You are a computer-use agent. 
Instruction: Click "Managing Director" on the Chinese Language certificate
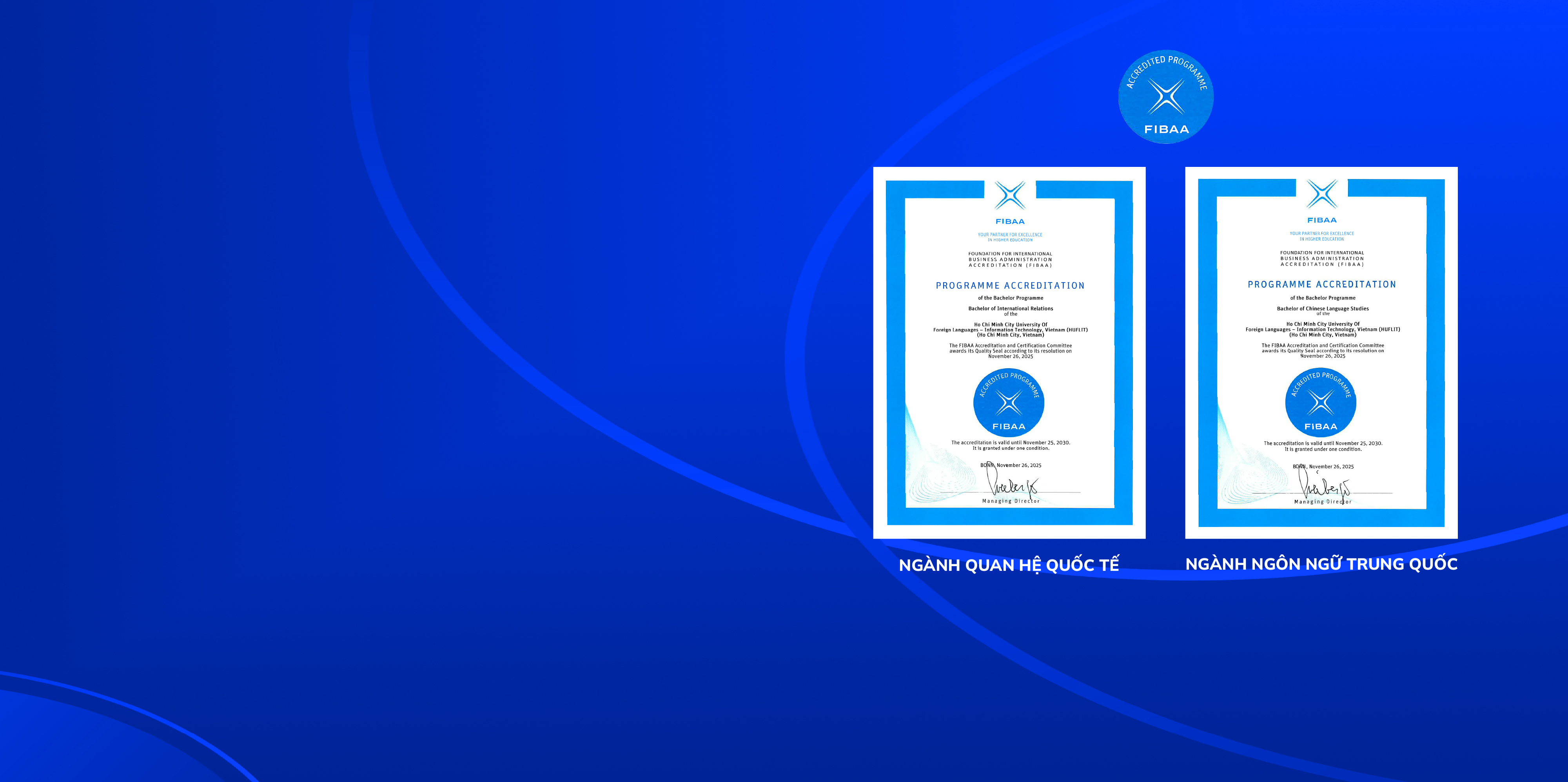pos(1323,502)
